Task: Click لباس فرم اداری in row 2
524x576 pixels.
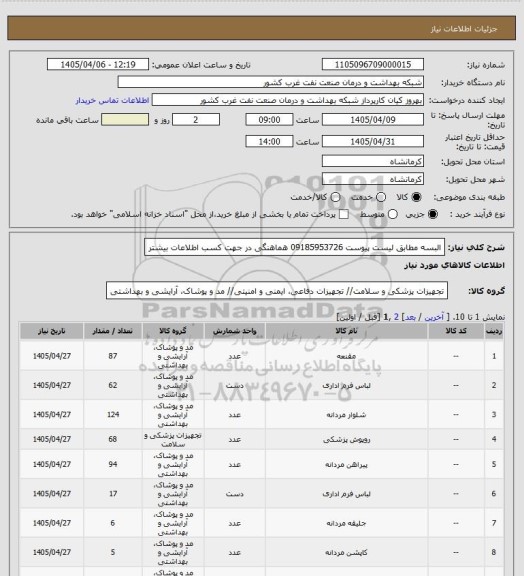Action: click(x=346, y=386)
